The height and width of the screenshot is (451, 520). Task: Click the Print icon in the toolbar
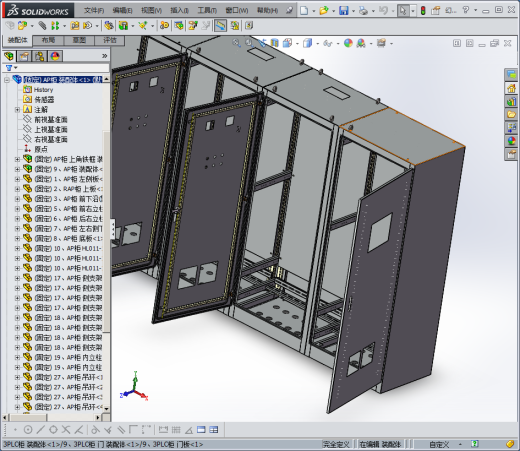tap(363, 10)
